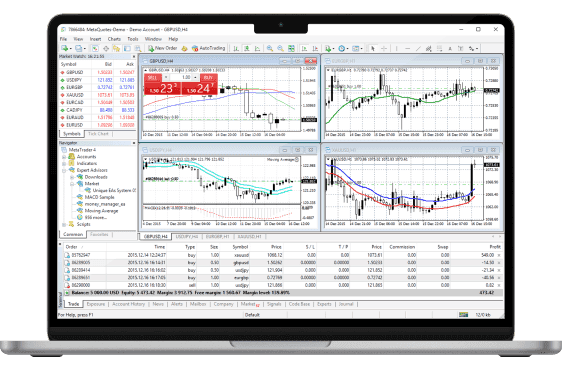
Task: Click the Profiles toolbar icon
Action: (78, 48)
